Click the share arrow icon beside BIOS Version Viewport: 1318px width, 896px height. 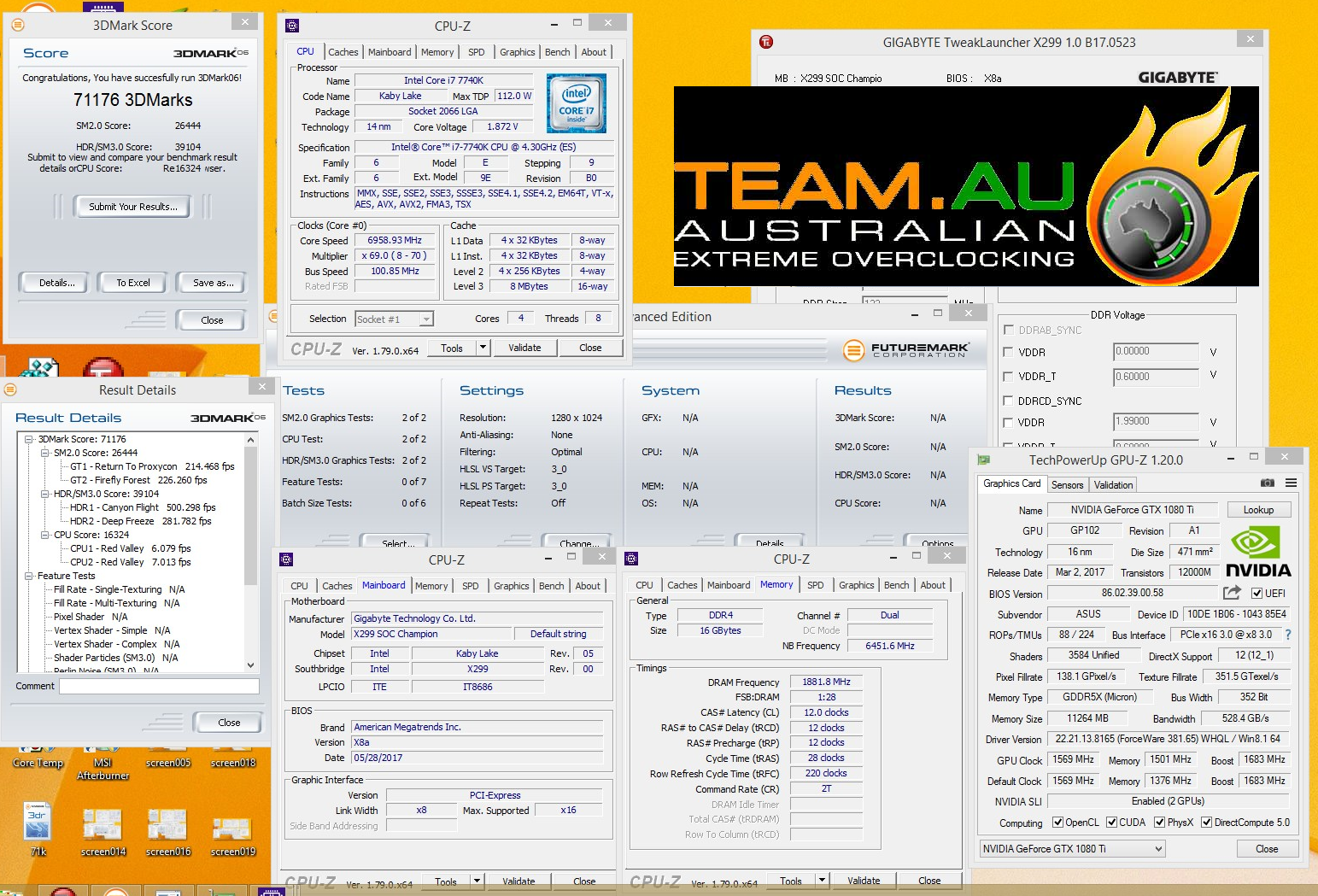tap(1232, 593)
